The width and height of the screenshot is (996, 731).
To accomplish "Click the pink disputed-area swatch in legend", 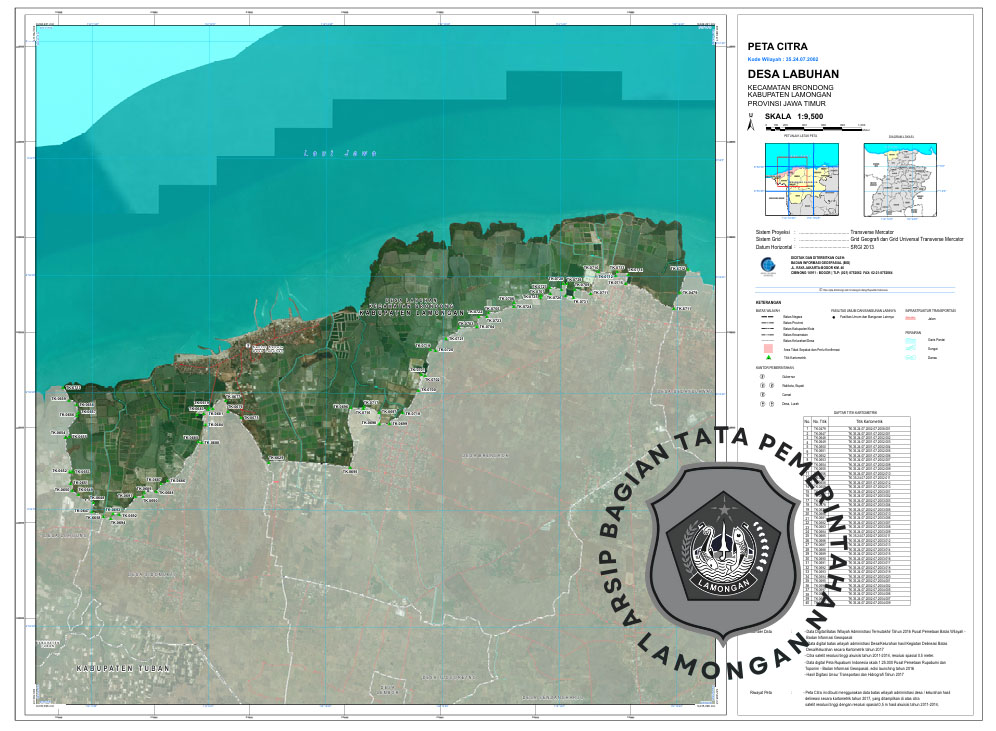I will [768, 347].
